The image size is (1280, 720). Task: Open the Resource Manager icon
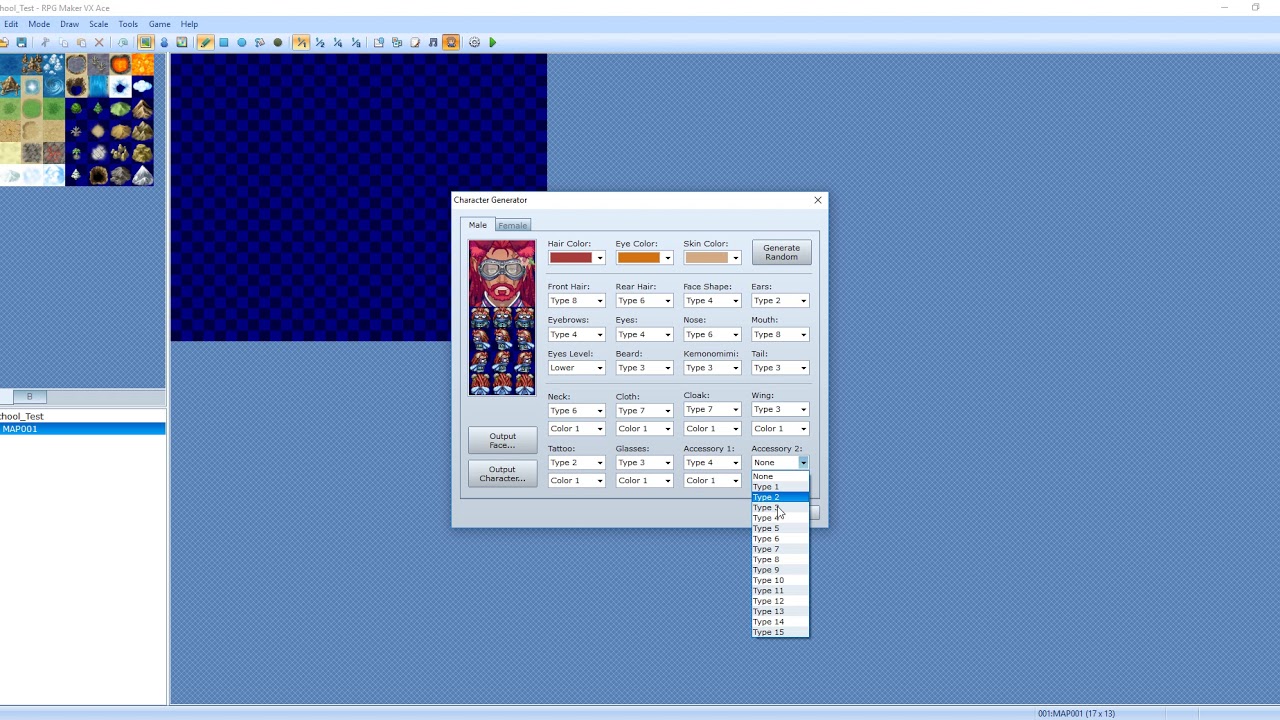click(397, 42)
